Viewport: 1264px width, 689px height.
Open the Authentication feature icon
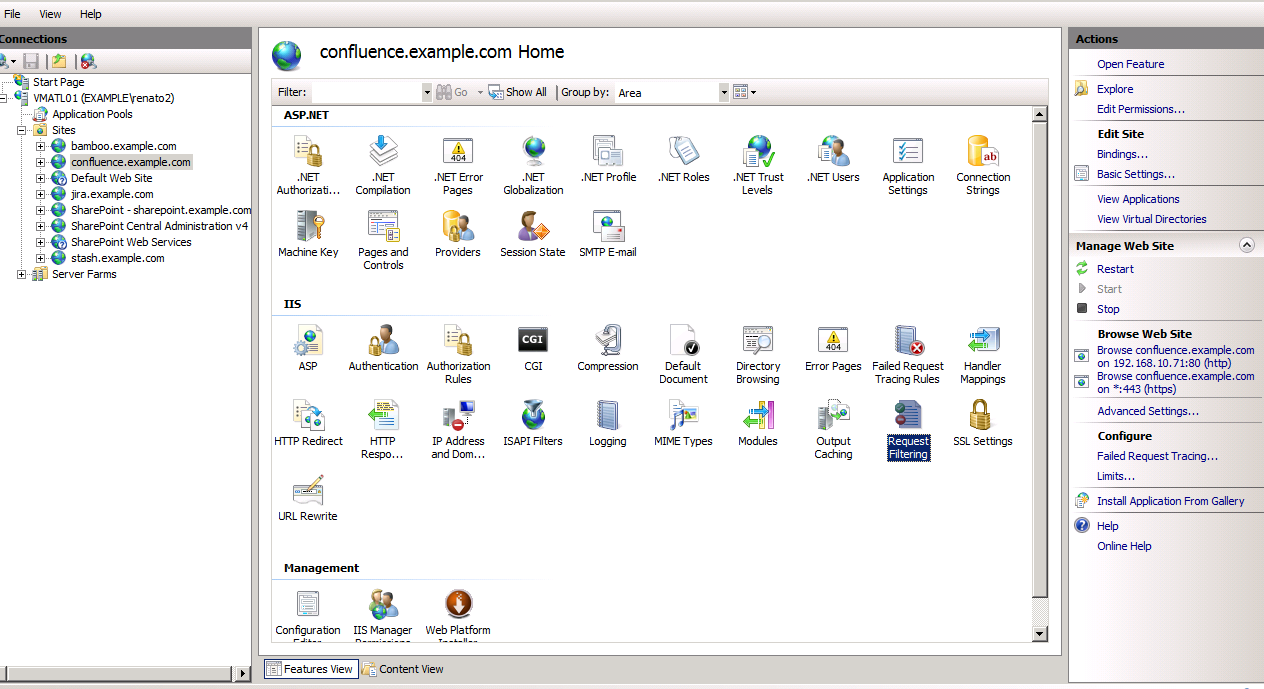pos(383,348)
